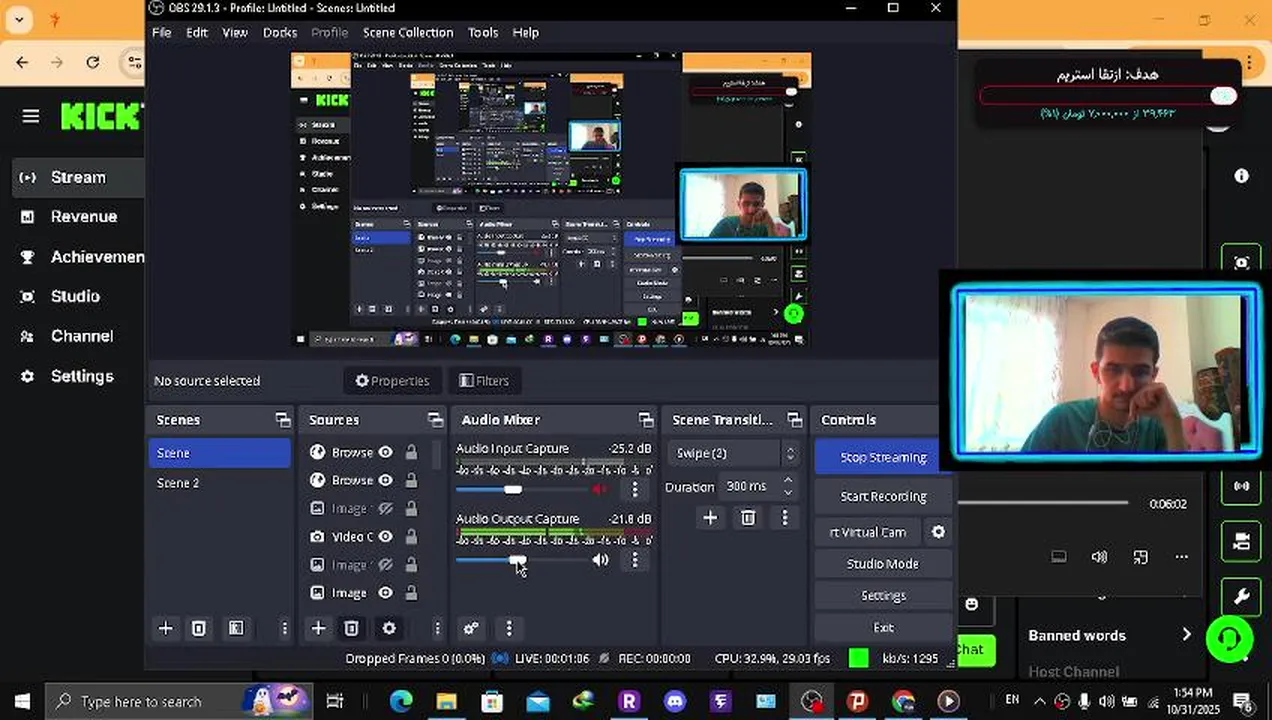Unmute Audio Input Capture red speaker
The width and height of the screenshot is (1272, 720).
[600, 490]
